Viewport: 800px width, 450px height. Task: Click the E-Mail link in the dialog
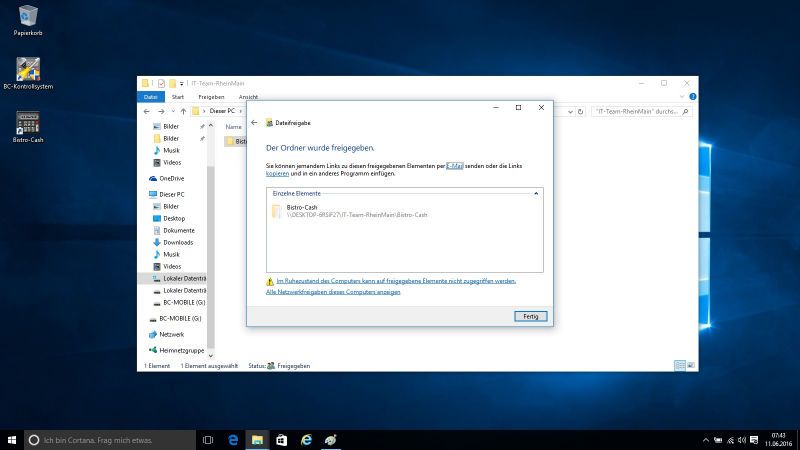coord(455,166)
